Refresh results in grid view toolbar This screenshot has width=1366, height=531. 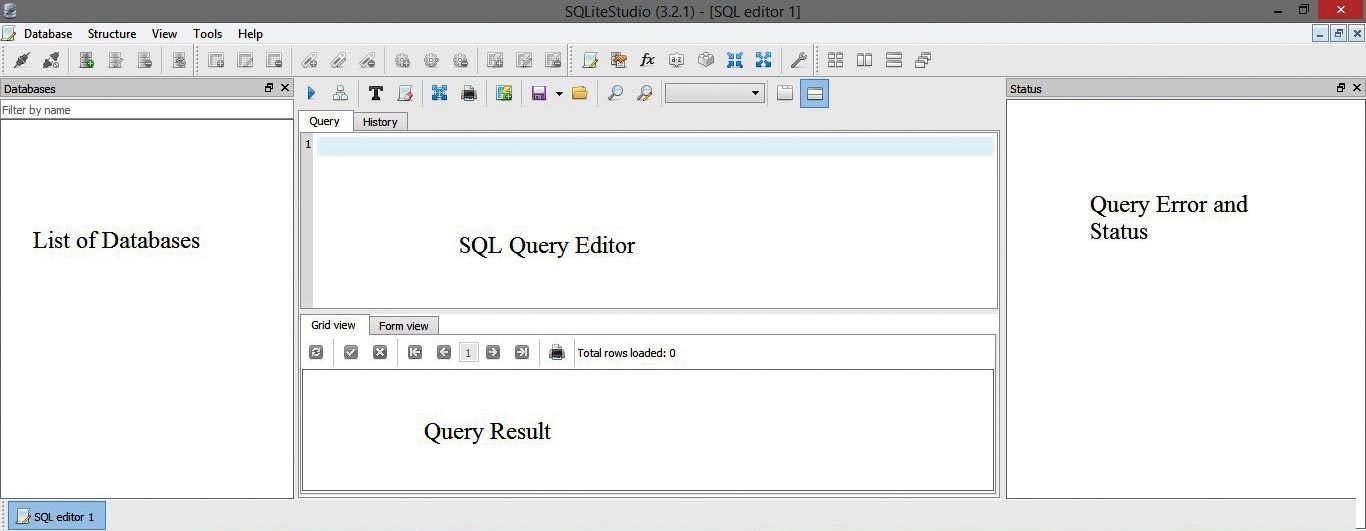[316, 352]
